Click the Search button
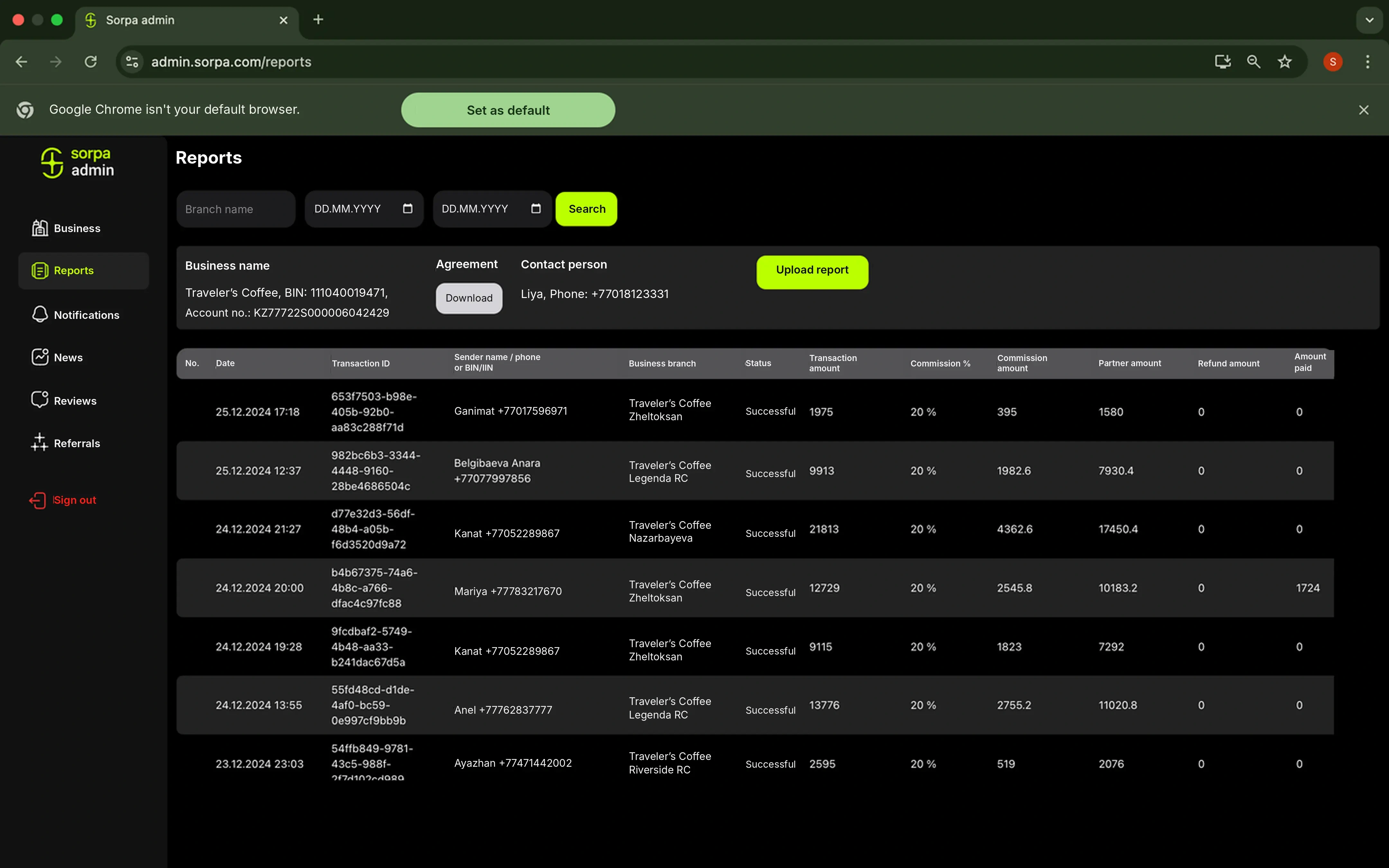Image resolution: width=1389 pixels, height=868 pixels. point(586,209)
